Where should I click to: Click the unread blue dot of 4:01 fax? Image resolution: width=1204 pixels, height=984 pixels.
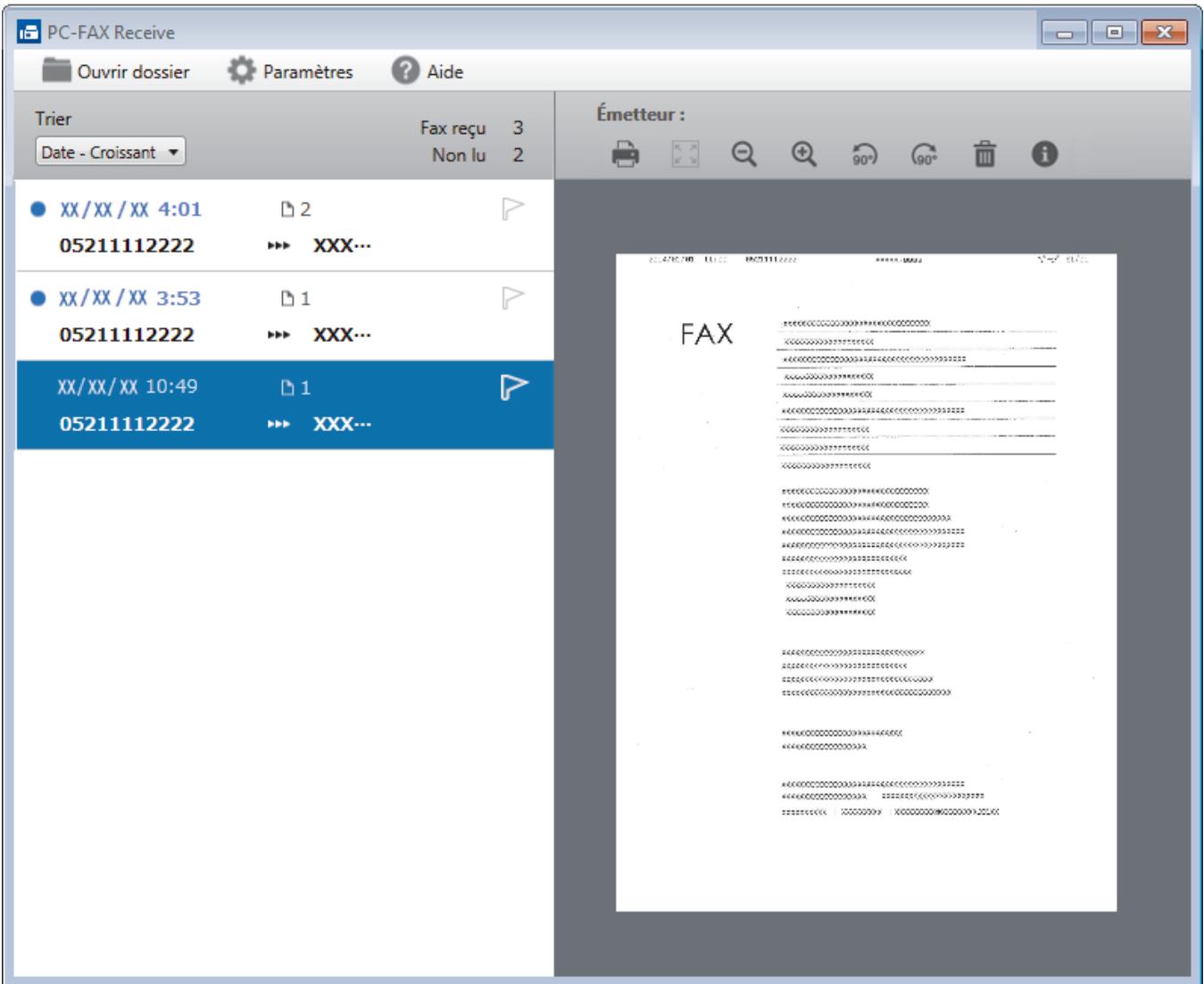pyautogui.click(x=37, y=209)
